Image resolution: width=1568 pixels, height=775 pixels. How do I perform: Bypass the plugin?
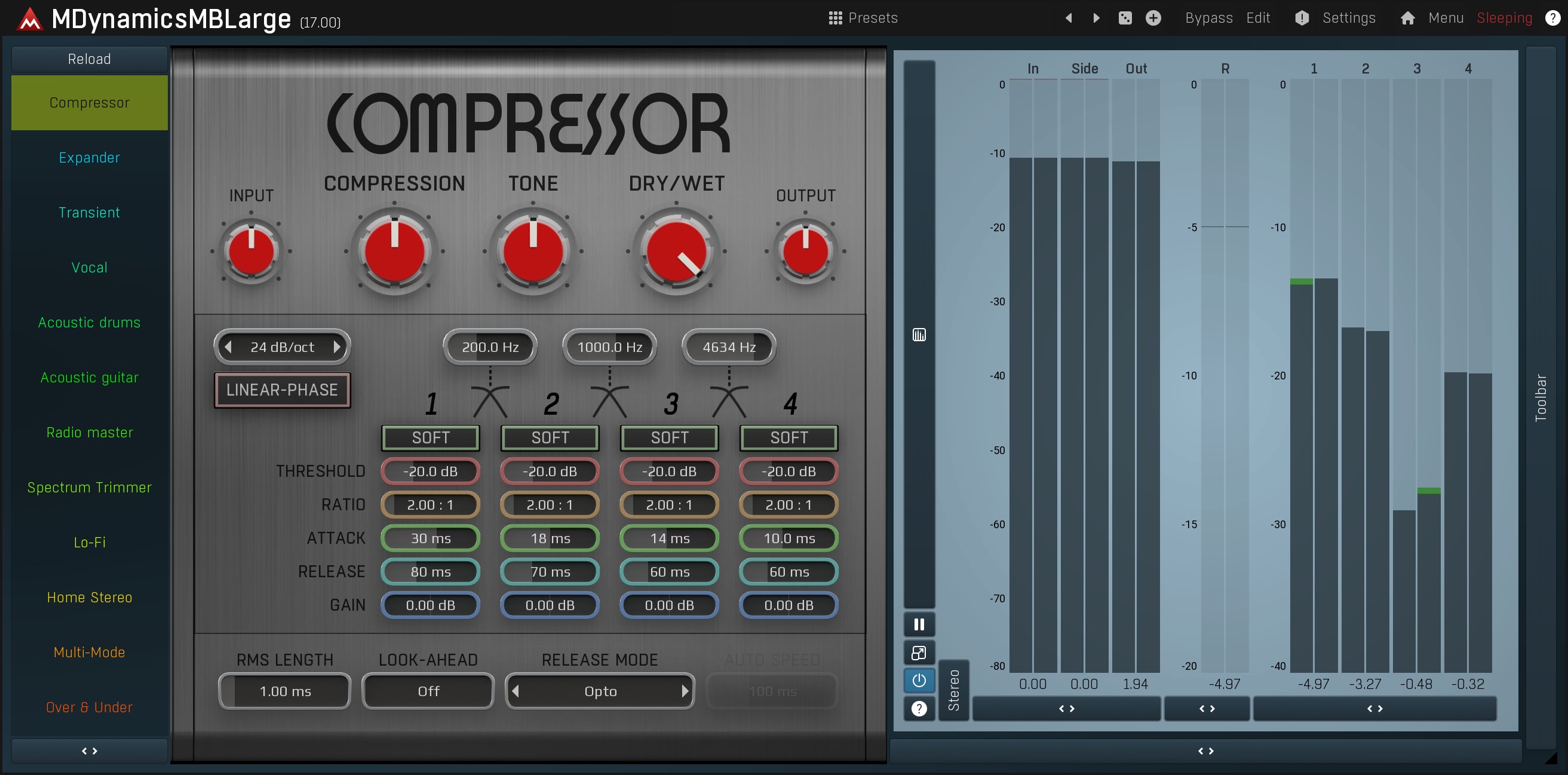click(1208, 18)
